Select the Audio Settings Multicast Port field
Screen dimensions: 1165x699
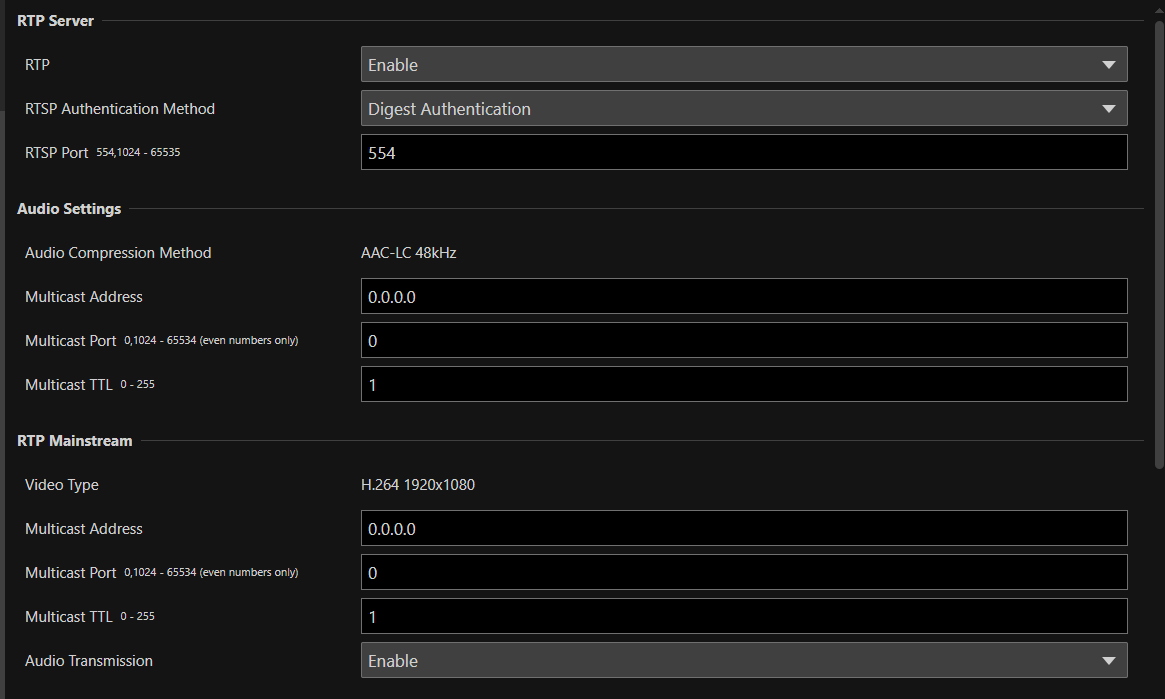click(x=744, y=340)
